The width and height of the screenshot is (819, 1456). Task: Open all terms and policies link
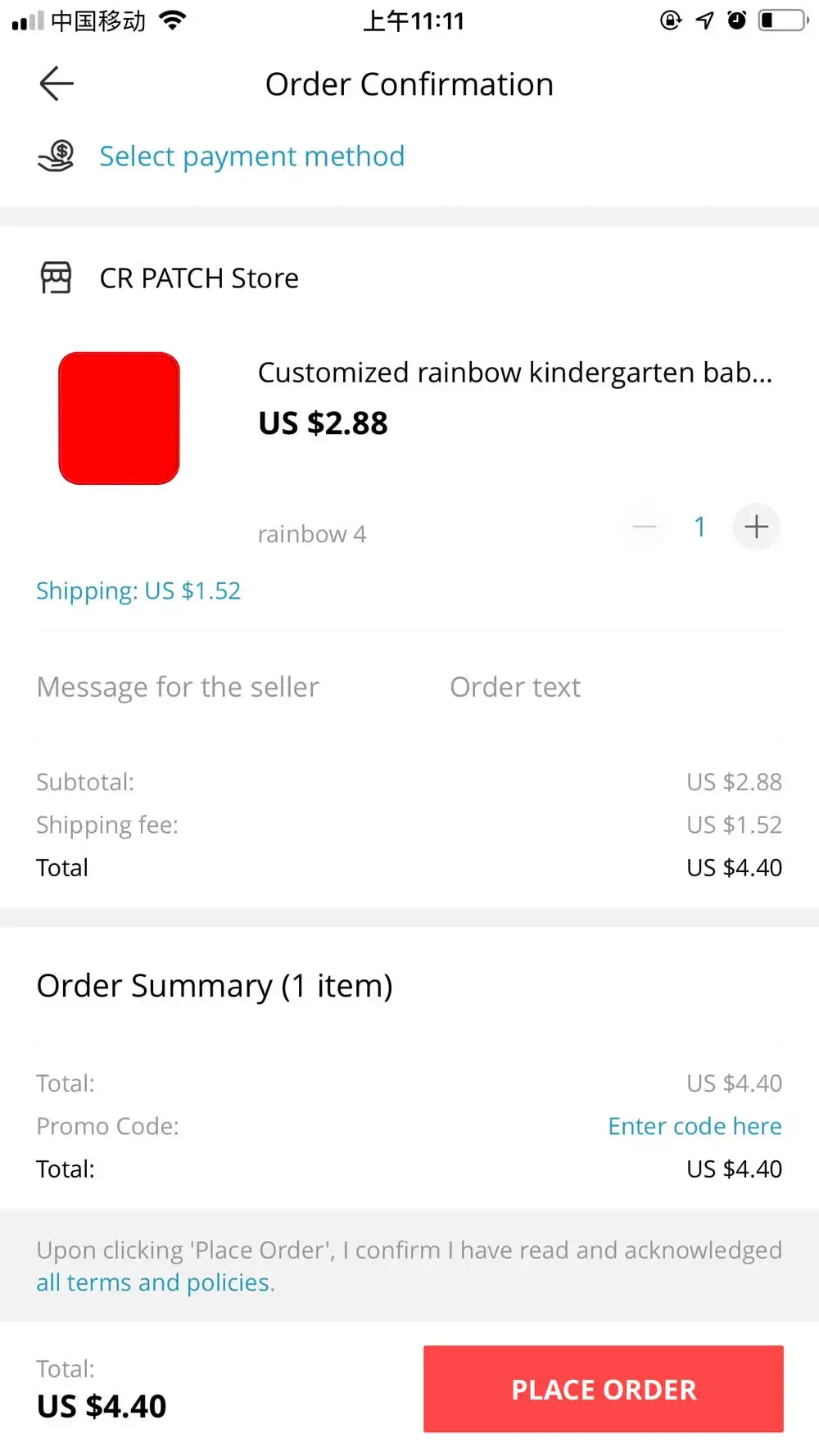pos(152,1282)
